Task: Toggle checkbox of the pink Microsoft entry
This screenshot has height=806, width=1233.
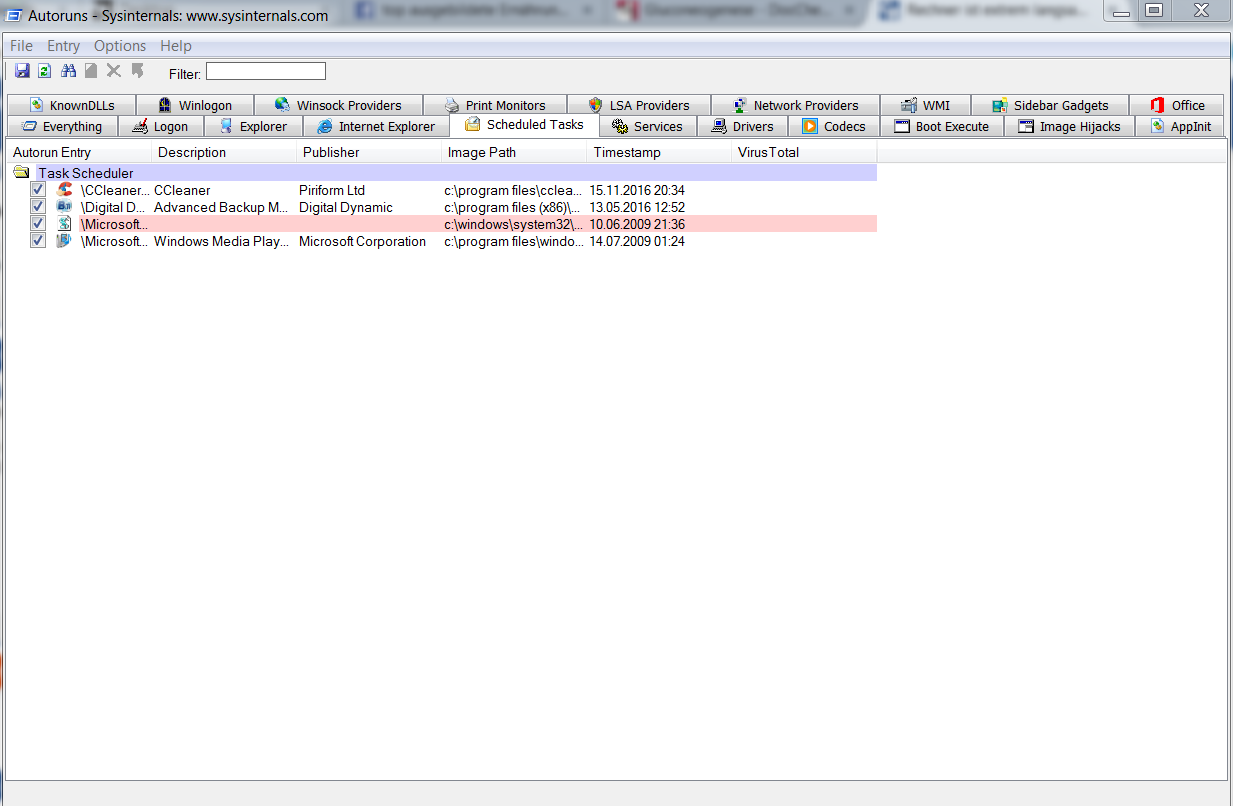Action: pyautogui.click(x=38, y=224)
